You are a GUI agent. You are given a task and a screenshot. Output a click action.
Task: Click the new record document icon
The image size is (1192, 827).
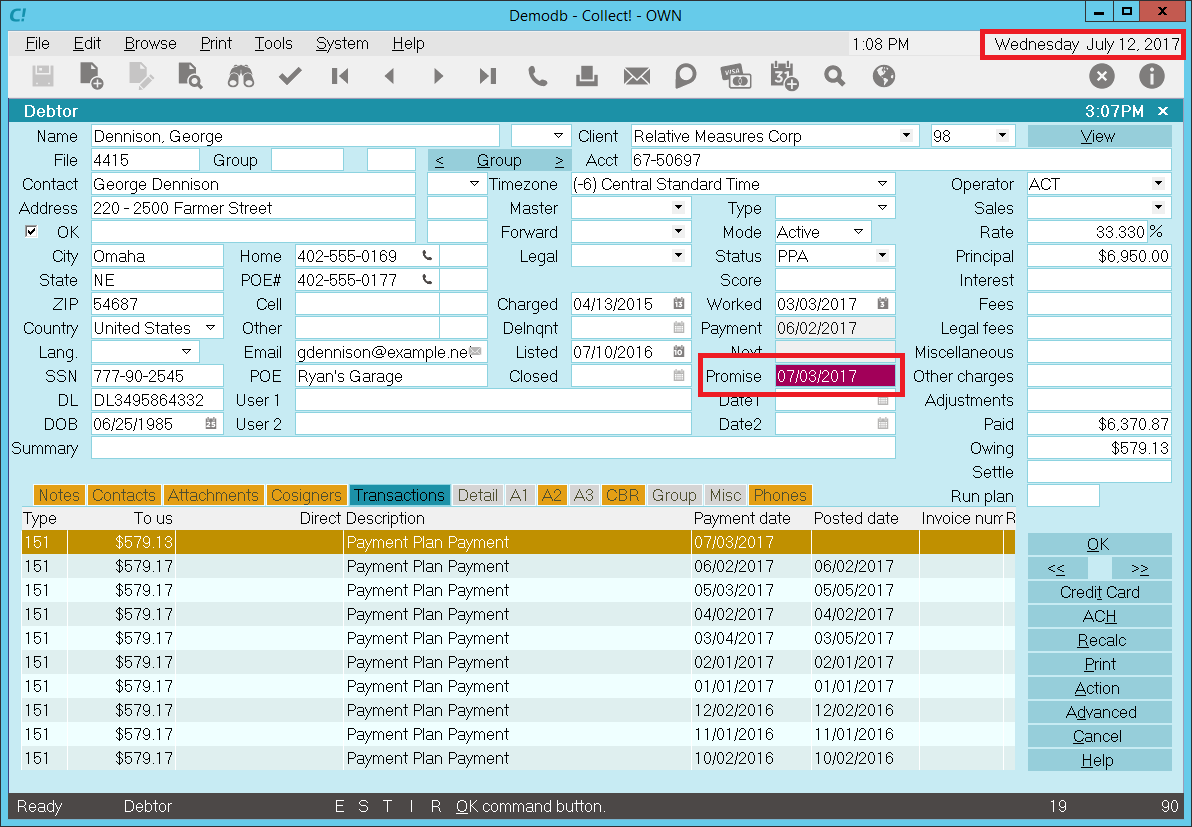(91, 76)
